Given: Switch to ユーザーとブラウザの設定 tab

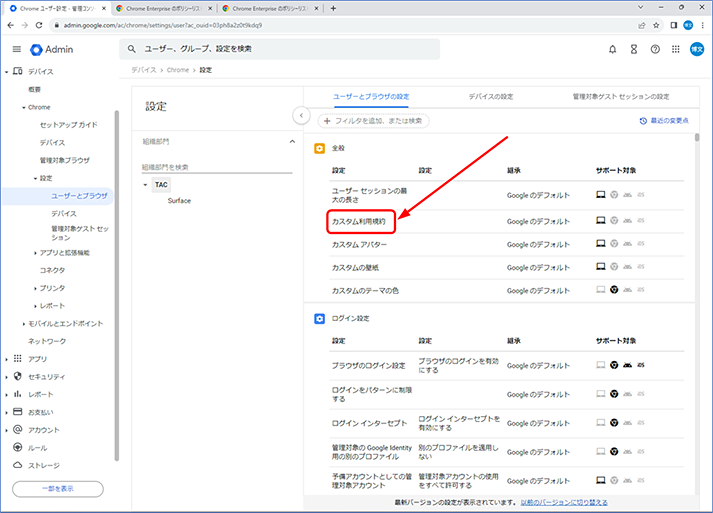Looking at the screenshot, I should click(x=371, y=96).
